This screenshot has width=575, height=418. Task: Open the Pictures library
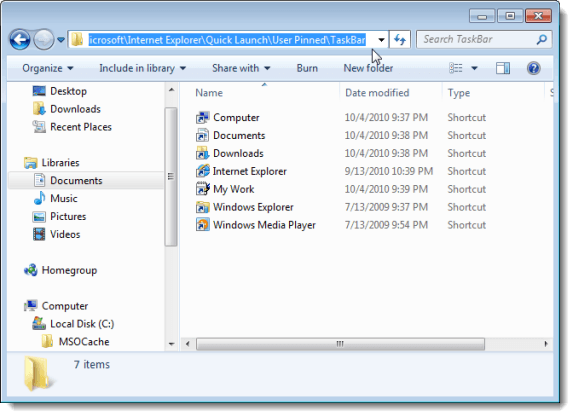click(x=68, y=217)
